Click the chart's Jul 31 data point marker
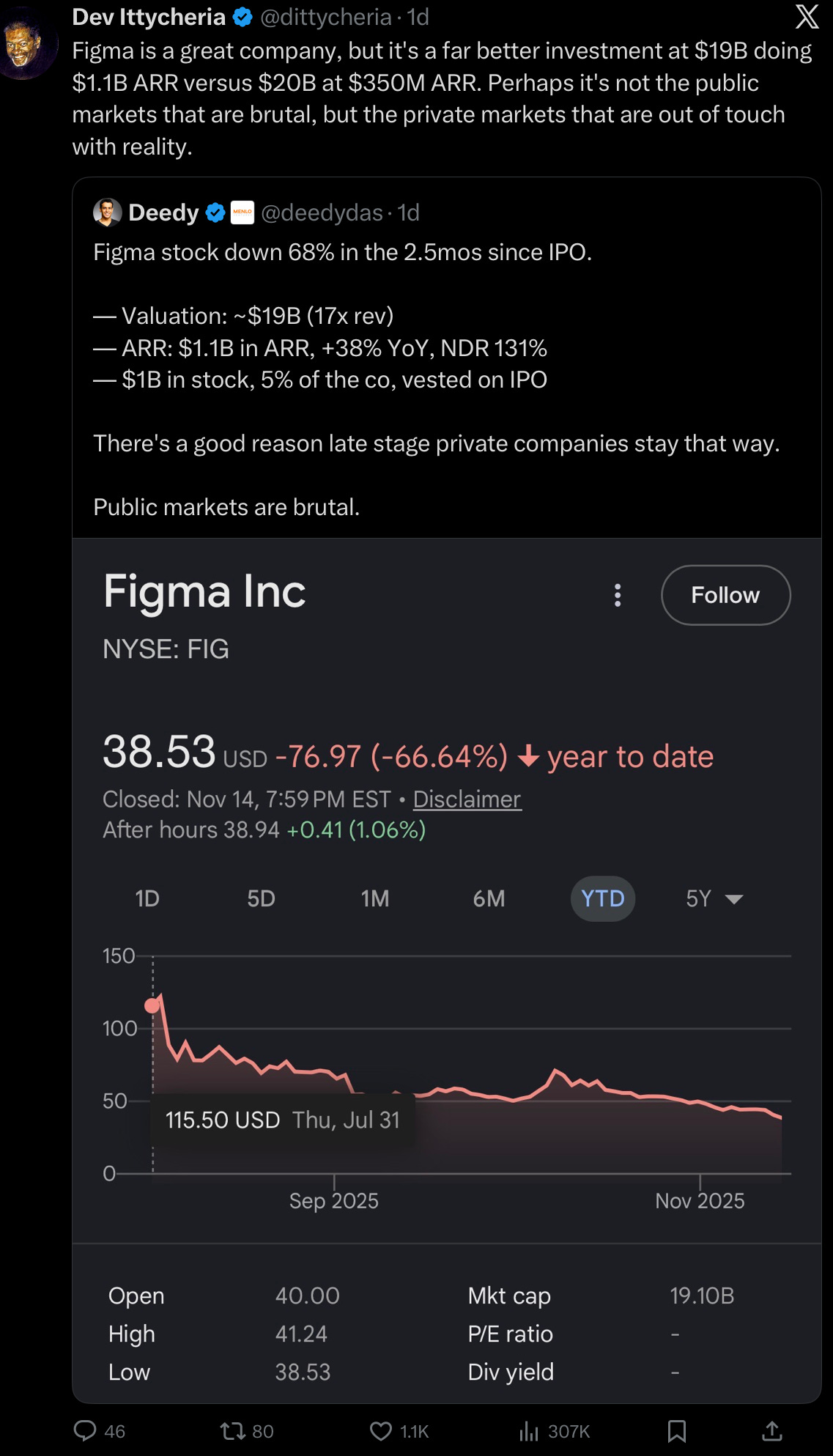The height and width of the screenshot is (1456, 833). click(x=152, y=1005)
